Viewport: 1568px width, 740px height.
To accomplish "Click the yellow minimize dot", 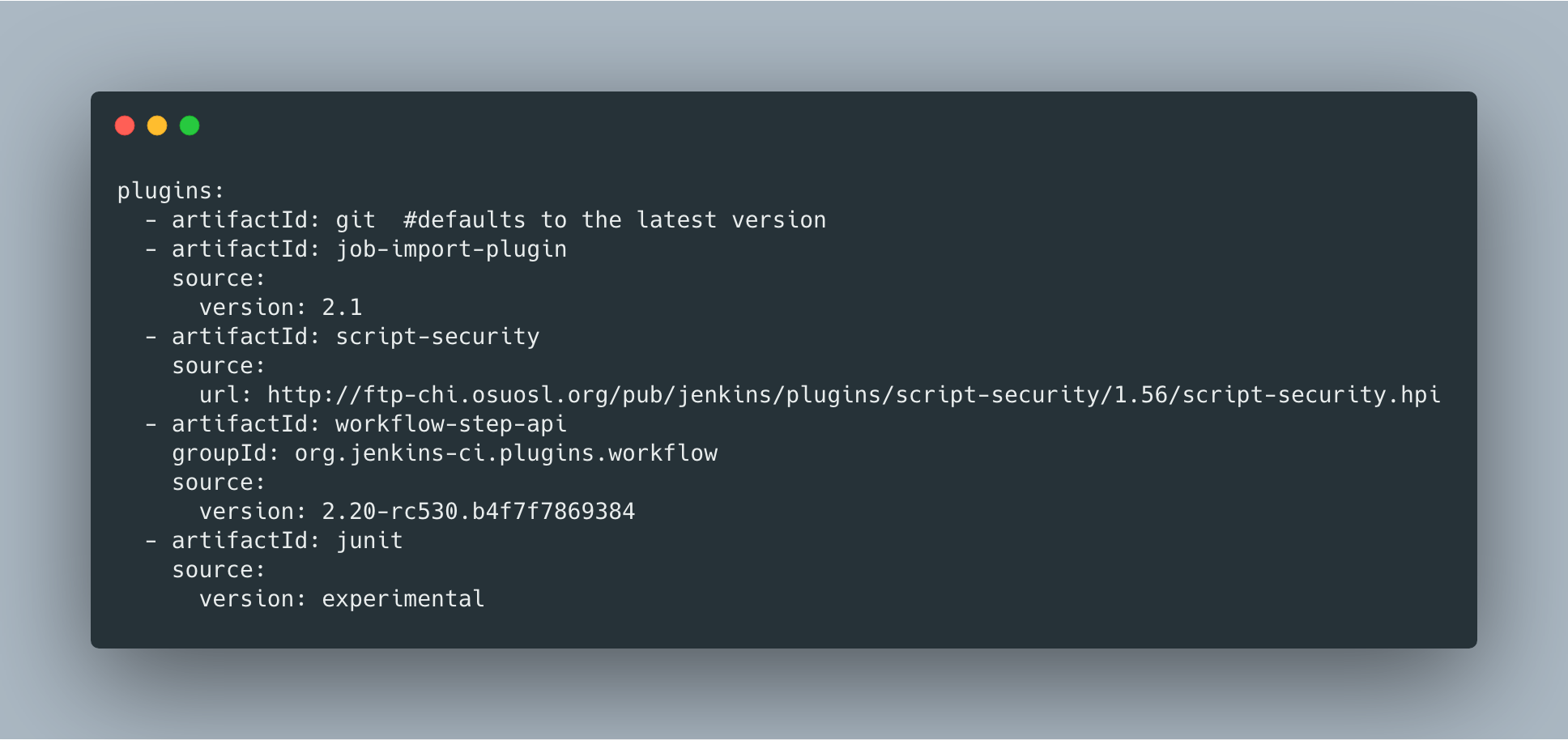I will click(157, 125).
